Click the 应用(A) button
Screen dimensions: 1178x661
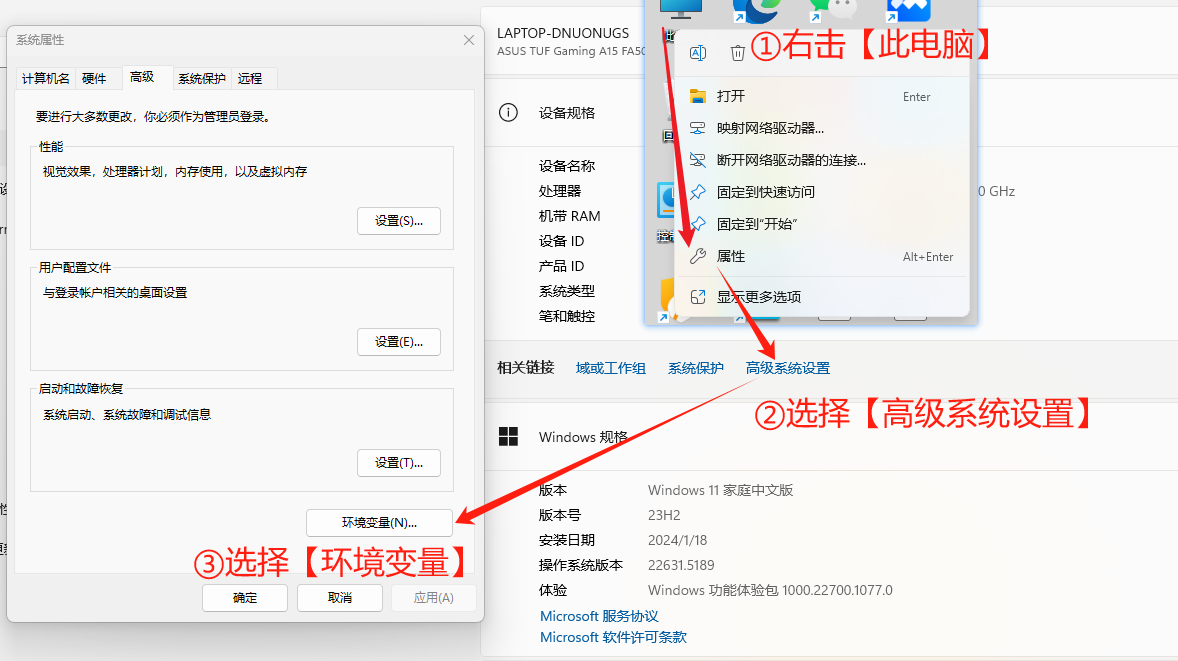click(433, 598)
